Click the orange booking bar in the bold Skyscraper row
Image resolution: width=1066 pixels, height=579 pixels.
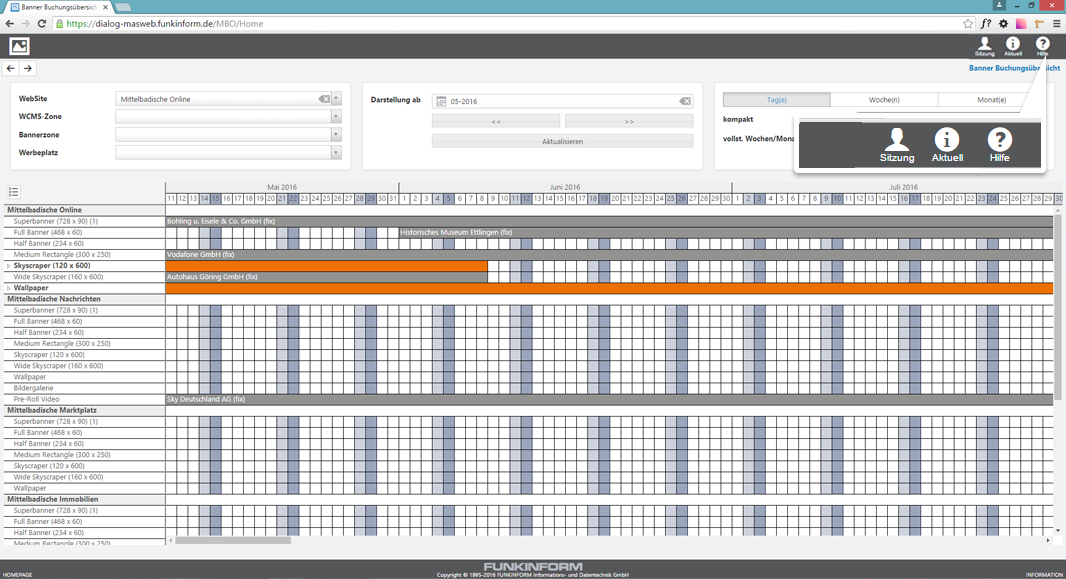tap(326, 266)
